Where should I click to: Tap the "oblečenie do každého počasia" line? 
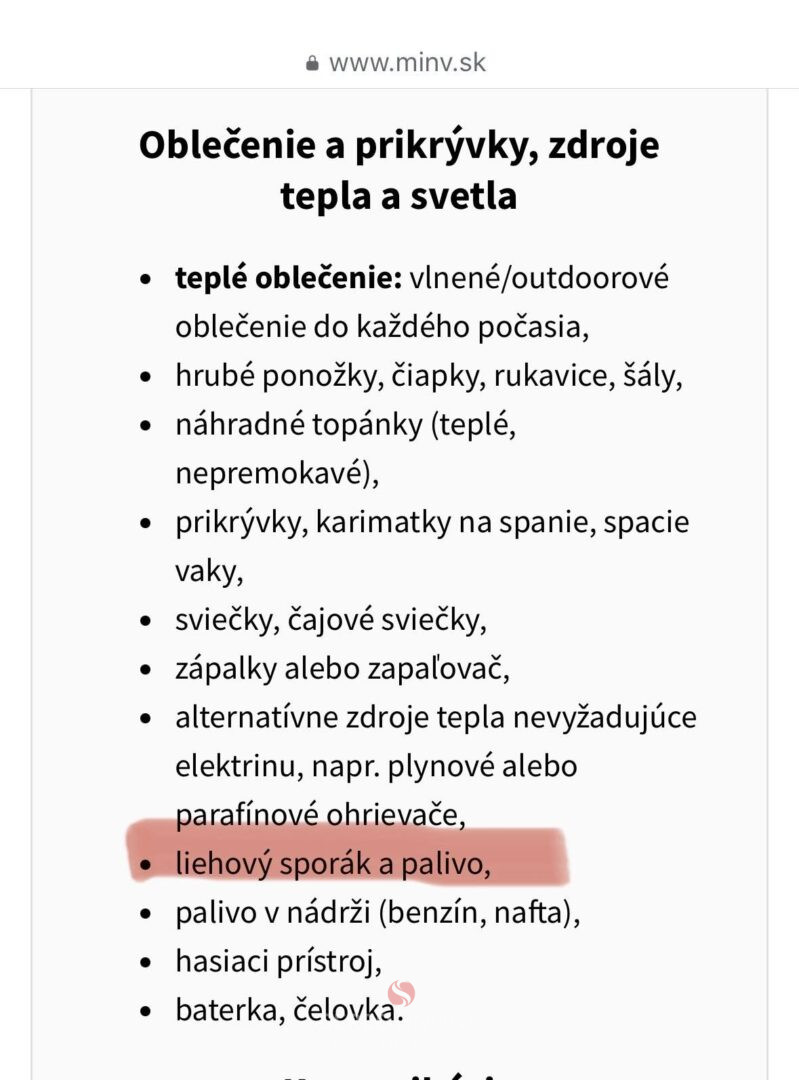[375, 327]
